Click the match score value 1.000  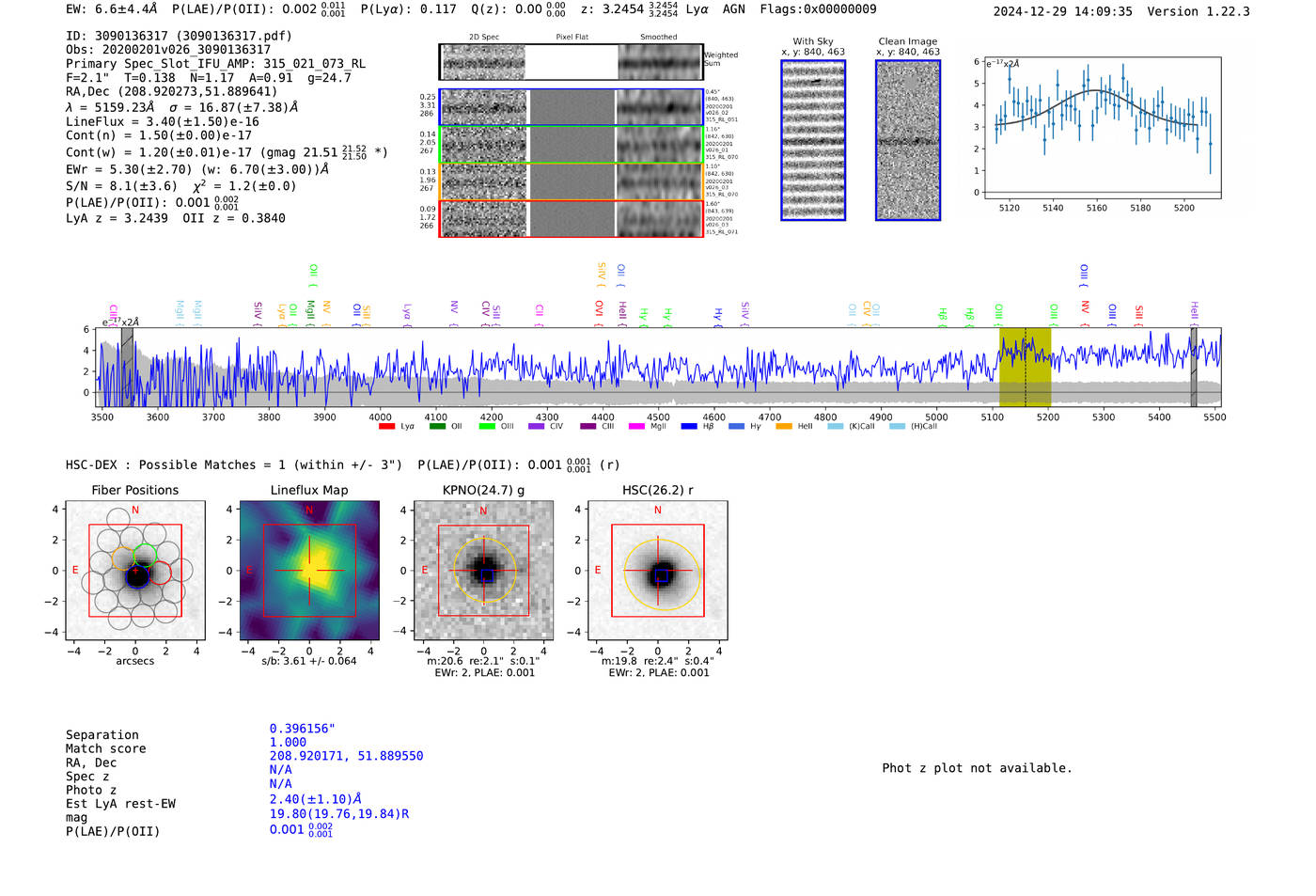(x=288, y=743)
